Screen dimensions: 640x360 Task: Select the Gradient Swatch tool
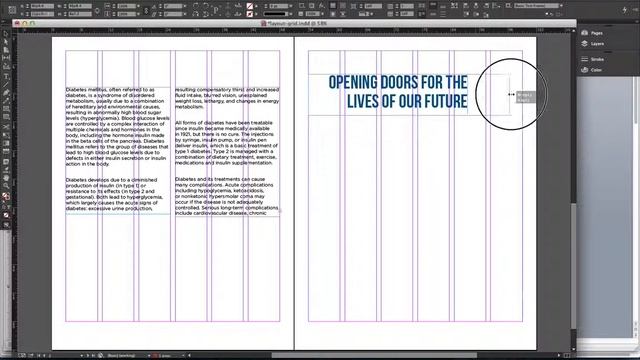coord(6,143)
